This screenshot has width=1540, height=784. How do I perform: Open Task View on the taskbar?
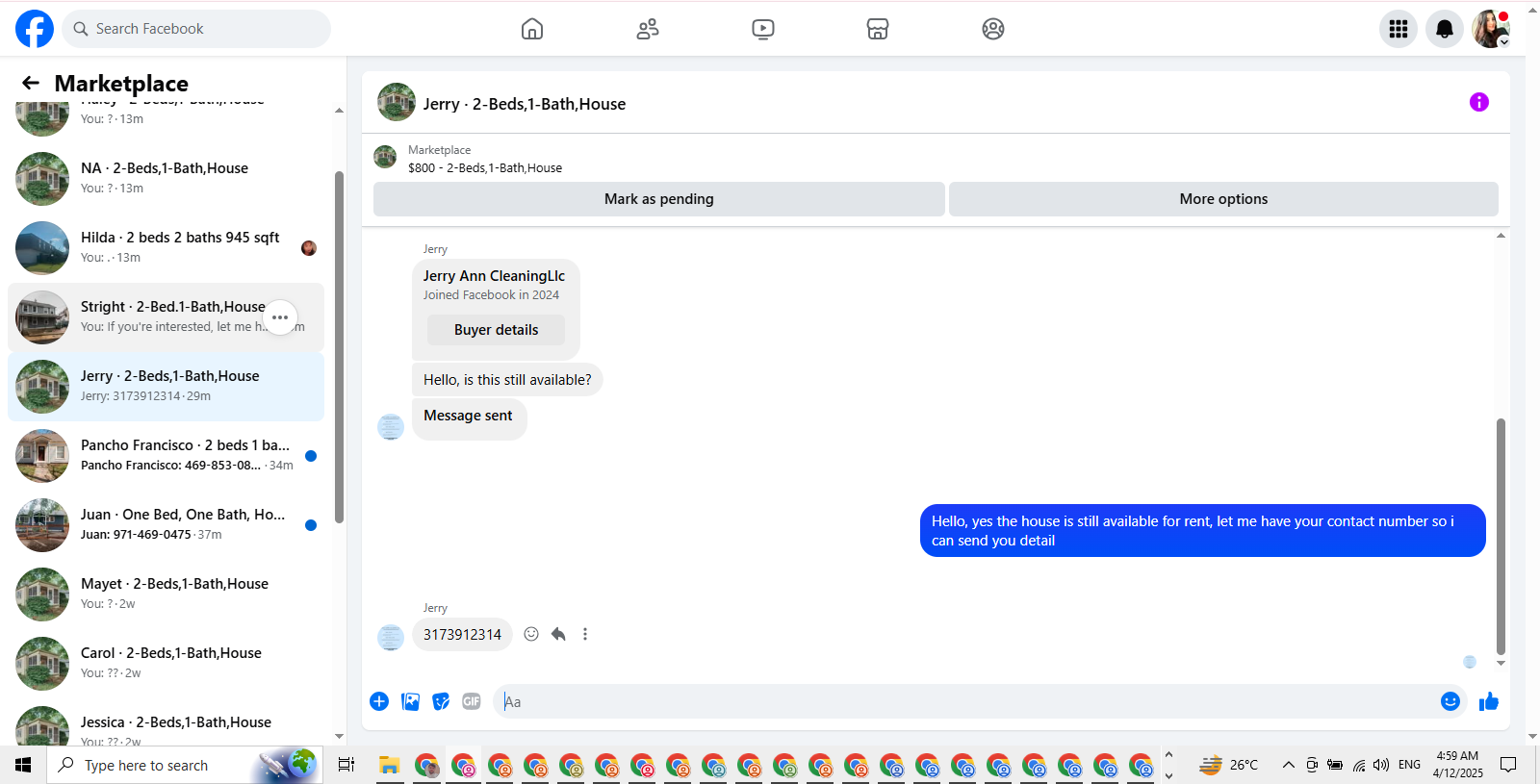[x=346, y=765]
